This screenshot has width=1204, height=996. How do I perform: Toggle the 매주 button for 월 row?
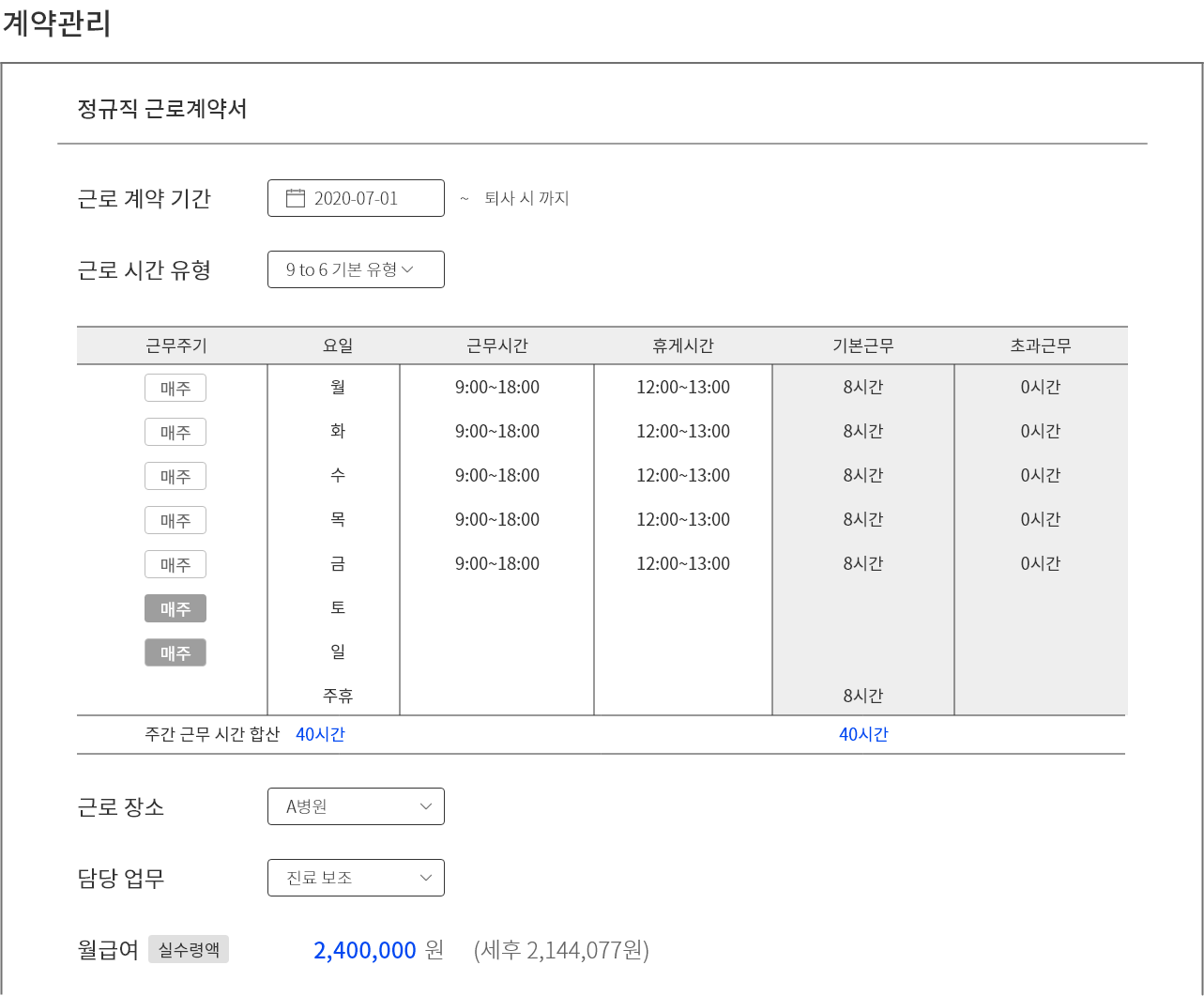(175, 388)
